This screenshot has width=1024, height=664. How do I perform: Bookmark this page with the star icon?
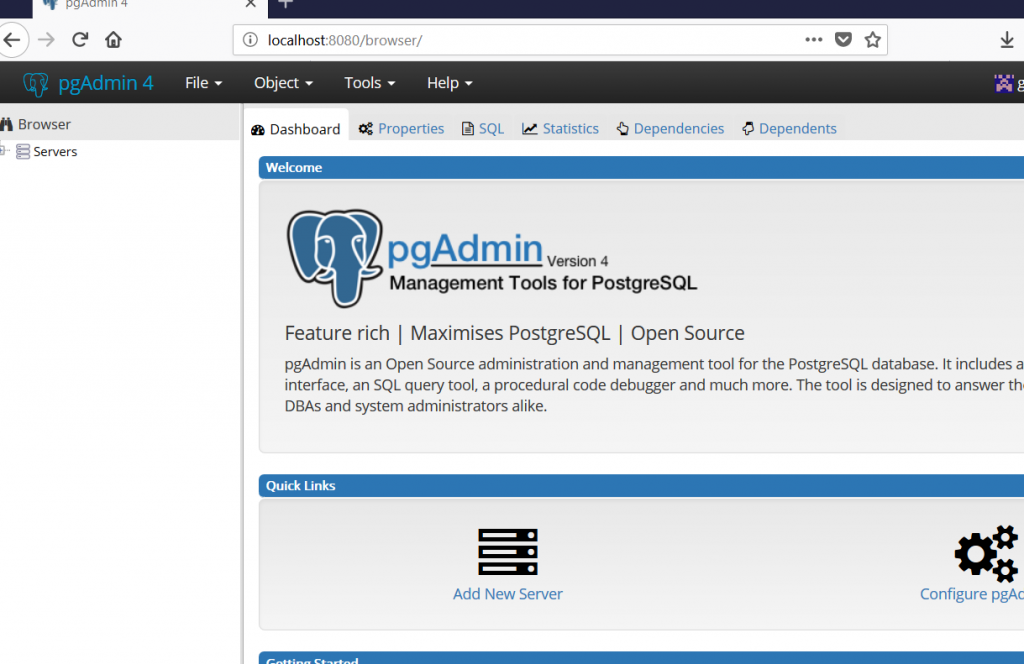(x=872, y=40)
